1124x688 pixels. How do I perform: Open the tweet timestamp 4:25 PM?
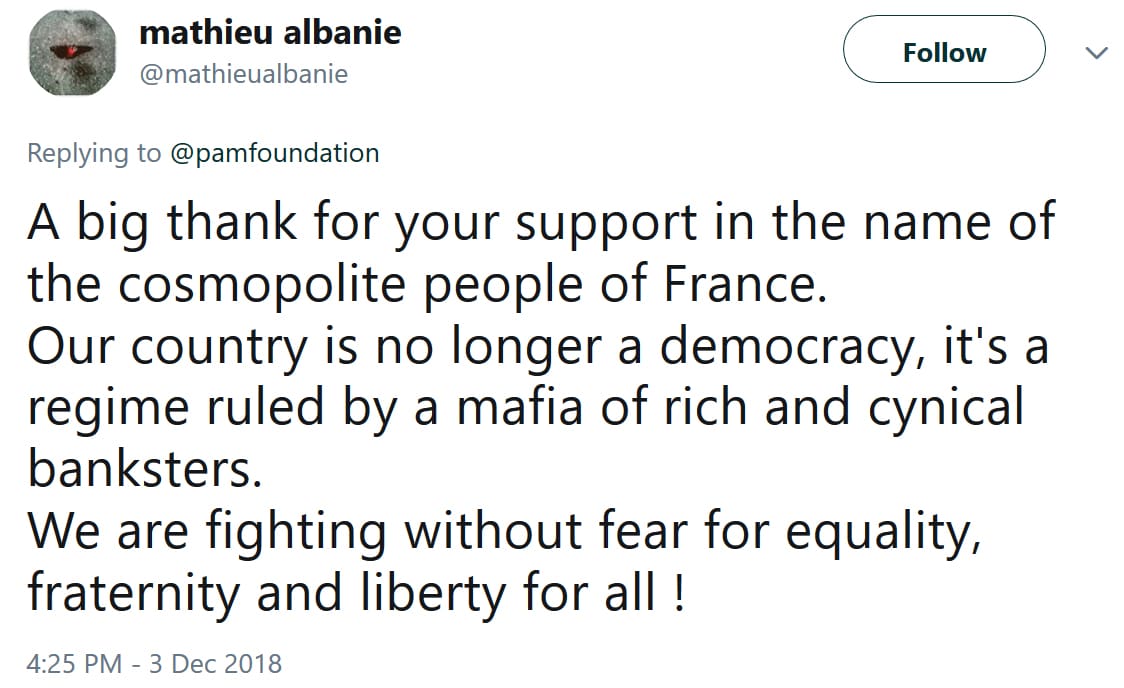coord(75,664)
